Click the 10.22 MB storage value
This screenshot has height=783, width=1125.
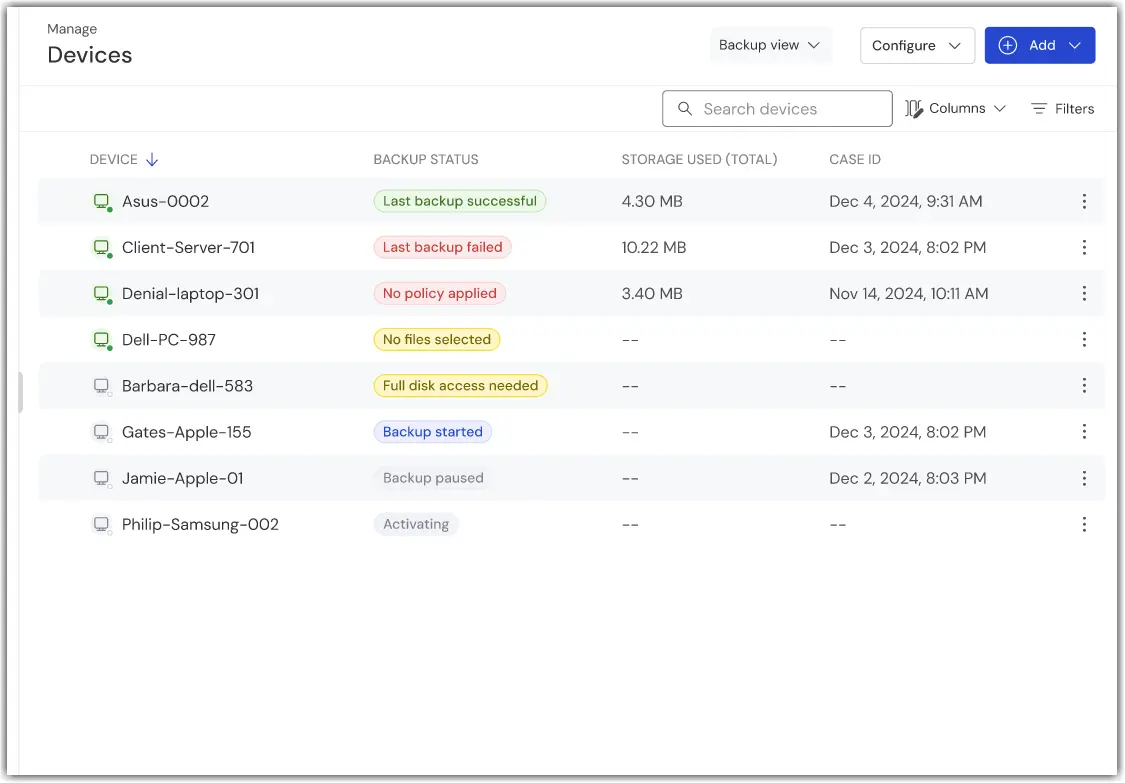654,248
